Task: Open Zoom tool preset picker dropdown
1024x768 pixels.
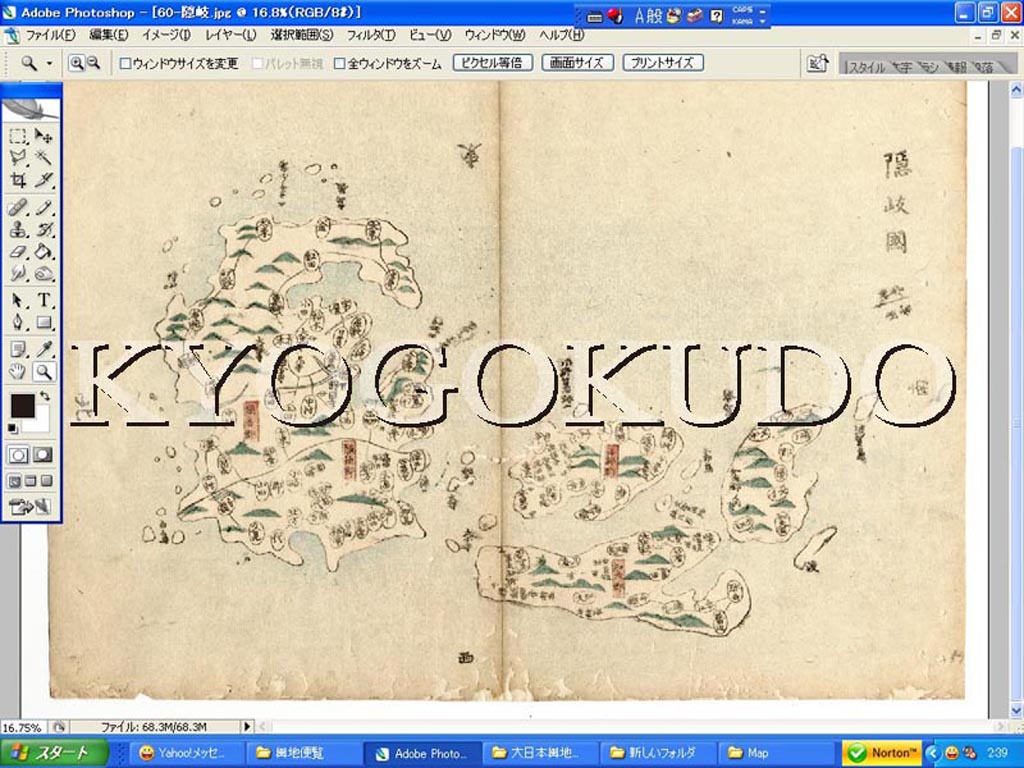Action: coord(49,64)
